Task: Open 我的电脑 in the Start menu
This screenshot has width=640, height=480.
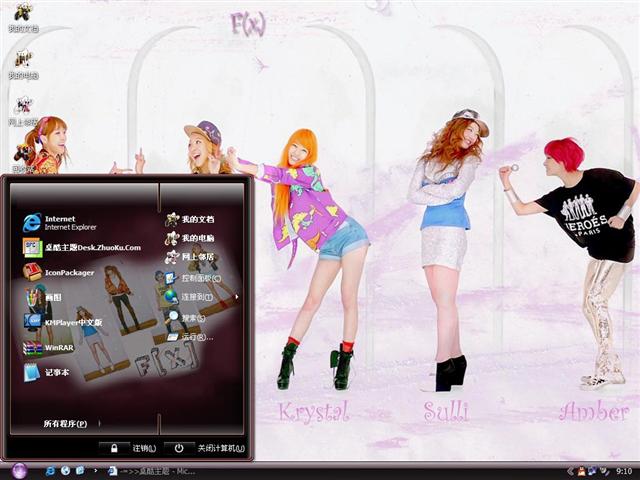Action: tap(190, 238)
